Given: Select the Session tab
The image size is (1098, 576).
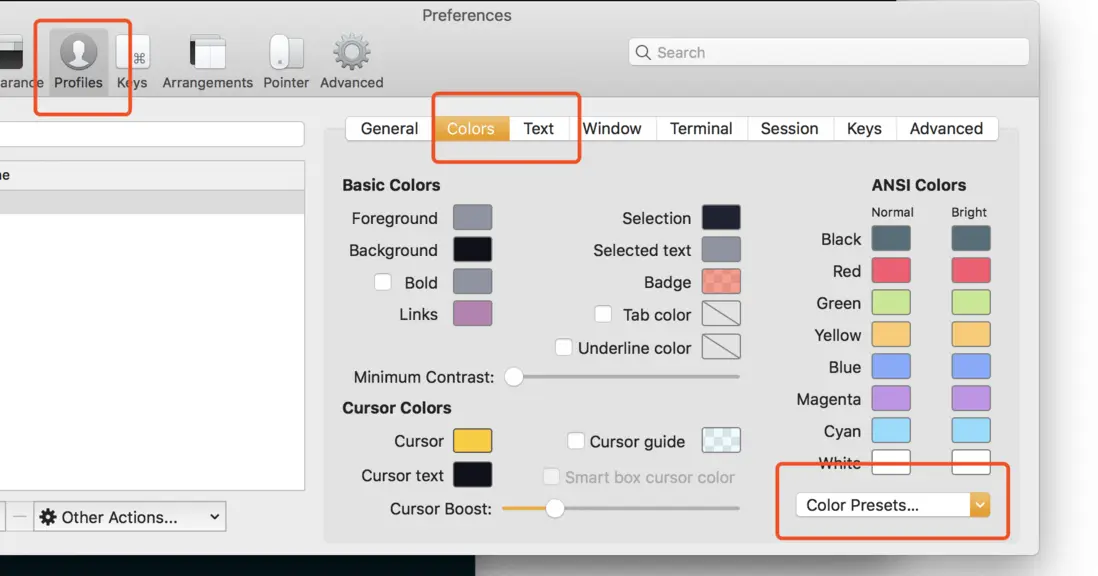Looking at the screenshot, I should 789,128.
